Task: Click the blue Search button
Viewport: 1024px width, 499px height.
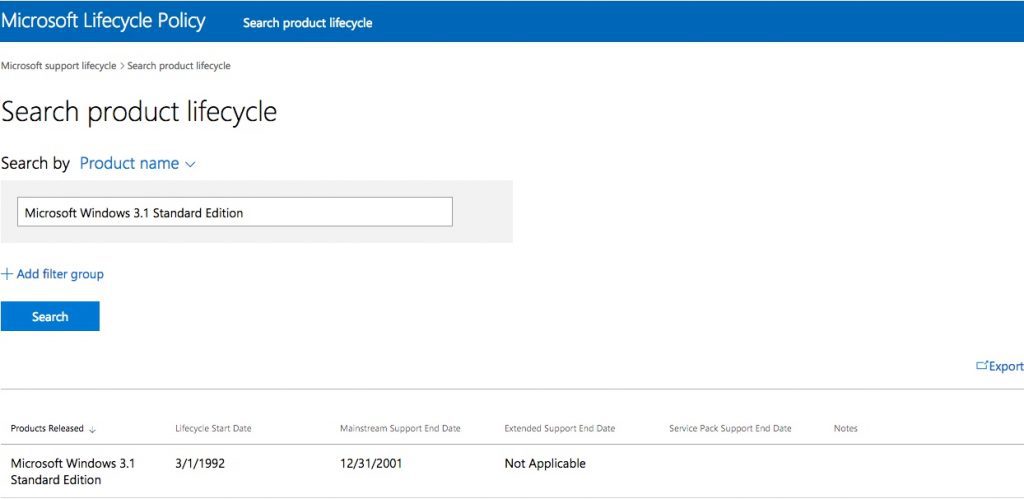Action: (x=50, y=316)
